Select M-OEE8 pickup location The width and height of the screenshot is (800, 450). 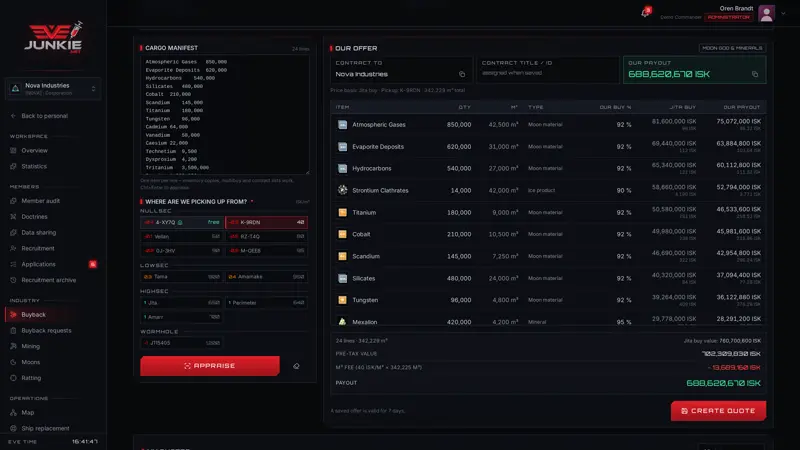[x=266, y=251]
